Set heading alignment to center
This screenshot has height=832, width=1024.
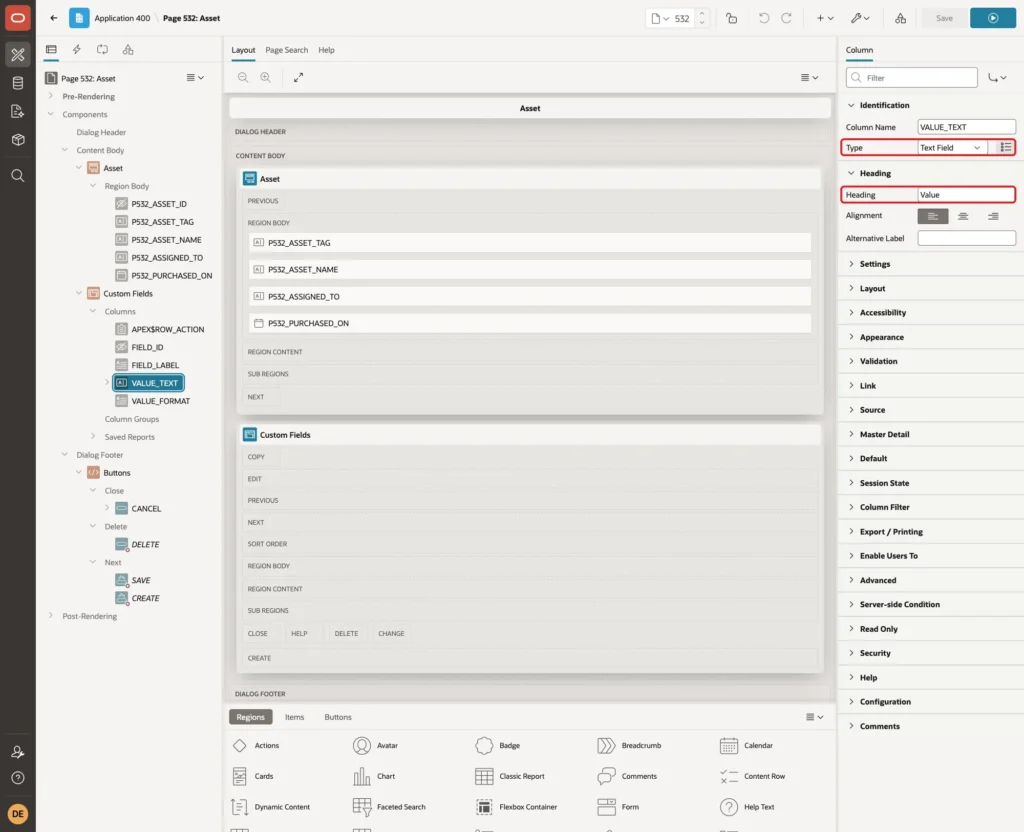coord(963,216)
